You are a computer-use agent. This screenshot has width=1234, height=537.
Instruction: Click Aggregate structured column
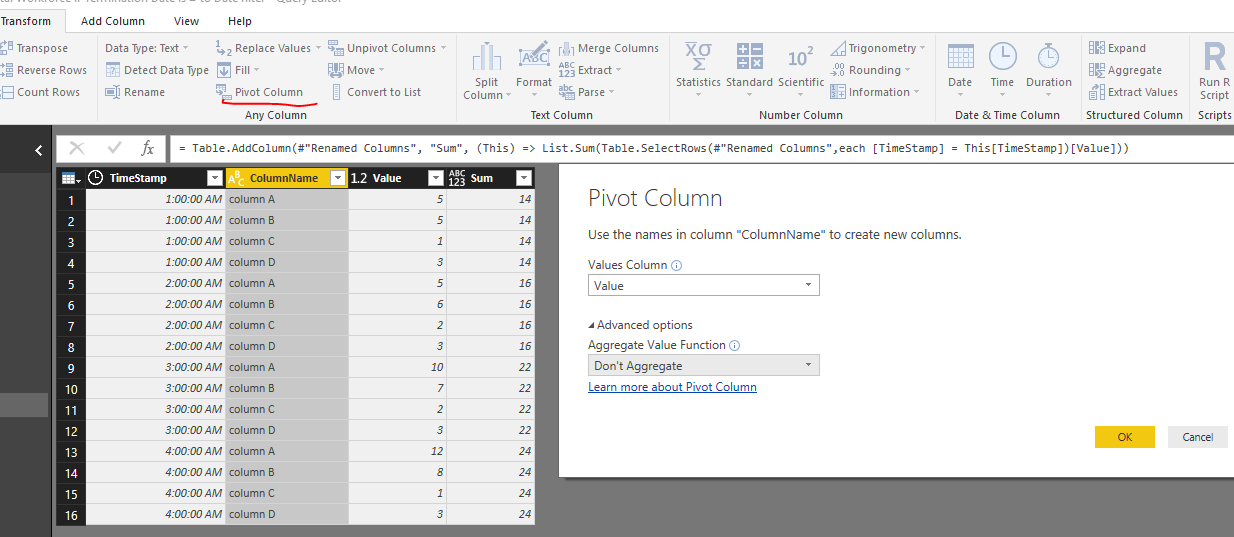pos(1126,70)
